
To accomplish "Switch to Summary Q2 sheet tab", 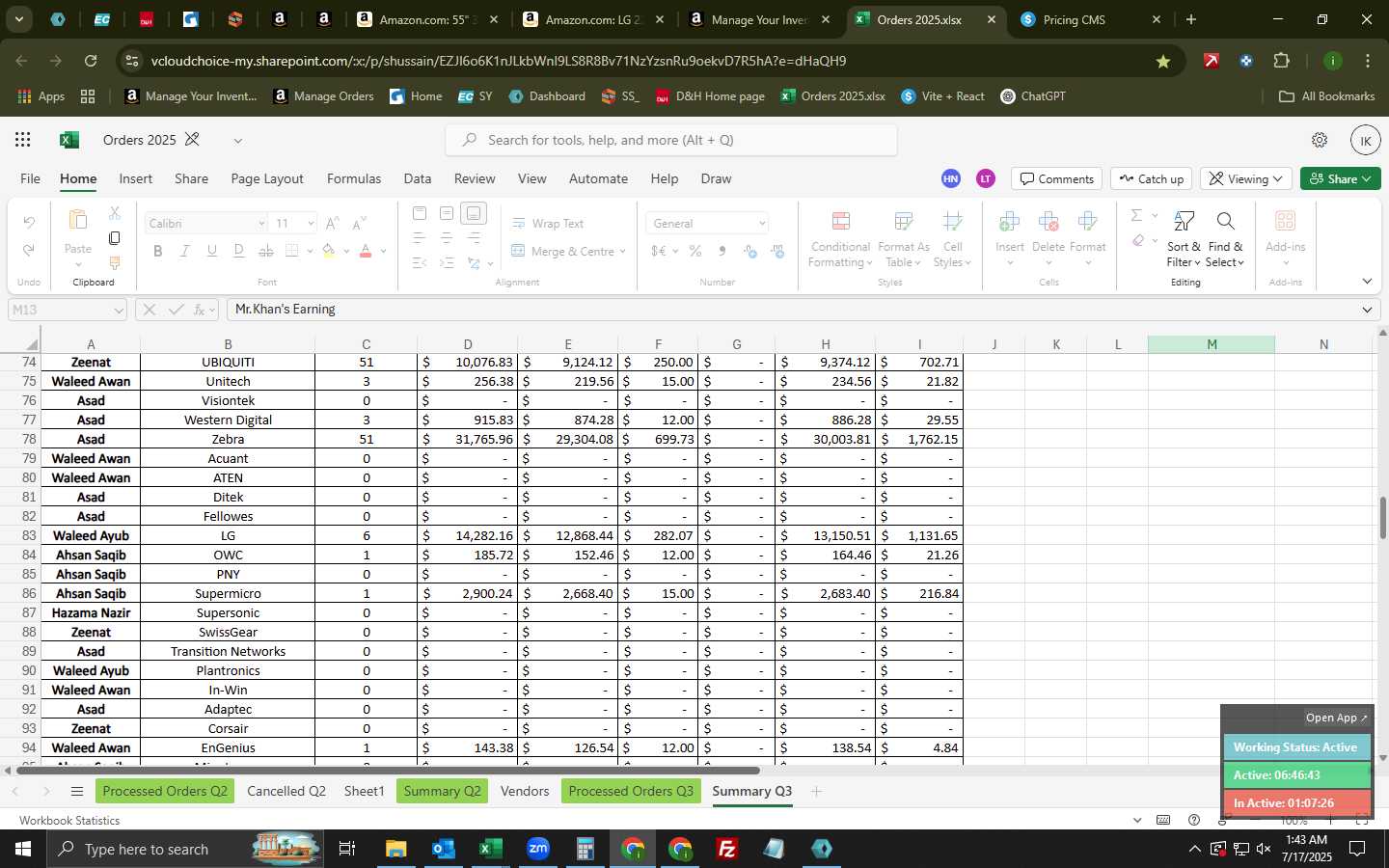I will 442,791.
